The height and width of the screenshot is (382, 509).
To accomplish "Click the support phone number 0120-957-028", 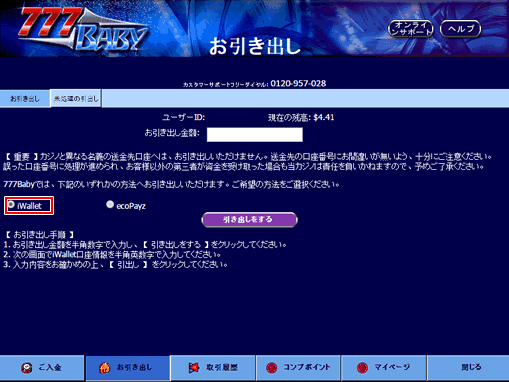I will pyautogui.click(x=298, y=83).
